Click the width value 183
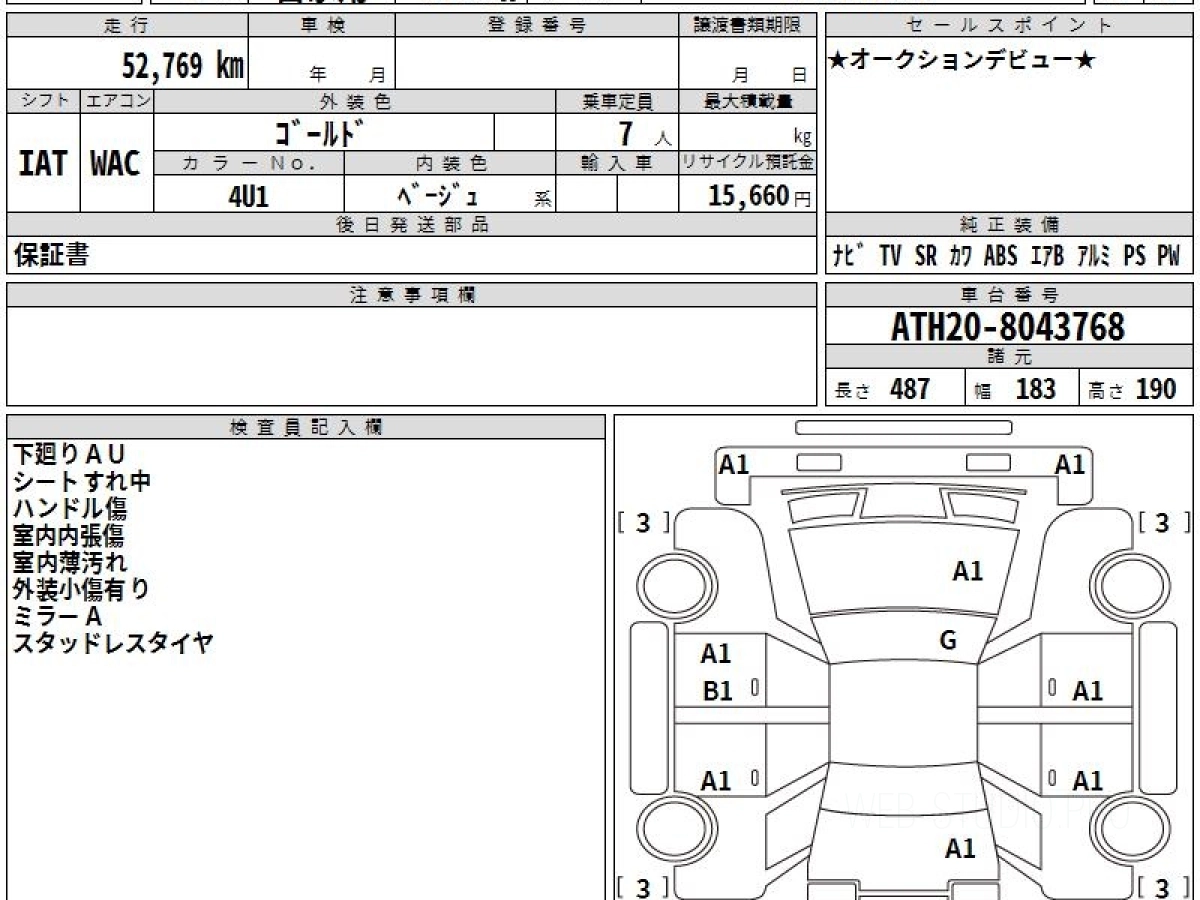The height and width of the screenshot is (900, 1200). point(1035,389)
